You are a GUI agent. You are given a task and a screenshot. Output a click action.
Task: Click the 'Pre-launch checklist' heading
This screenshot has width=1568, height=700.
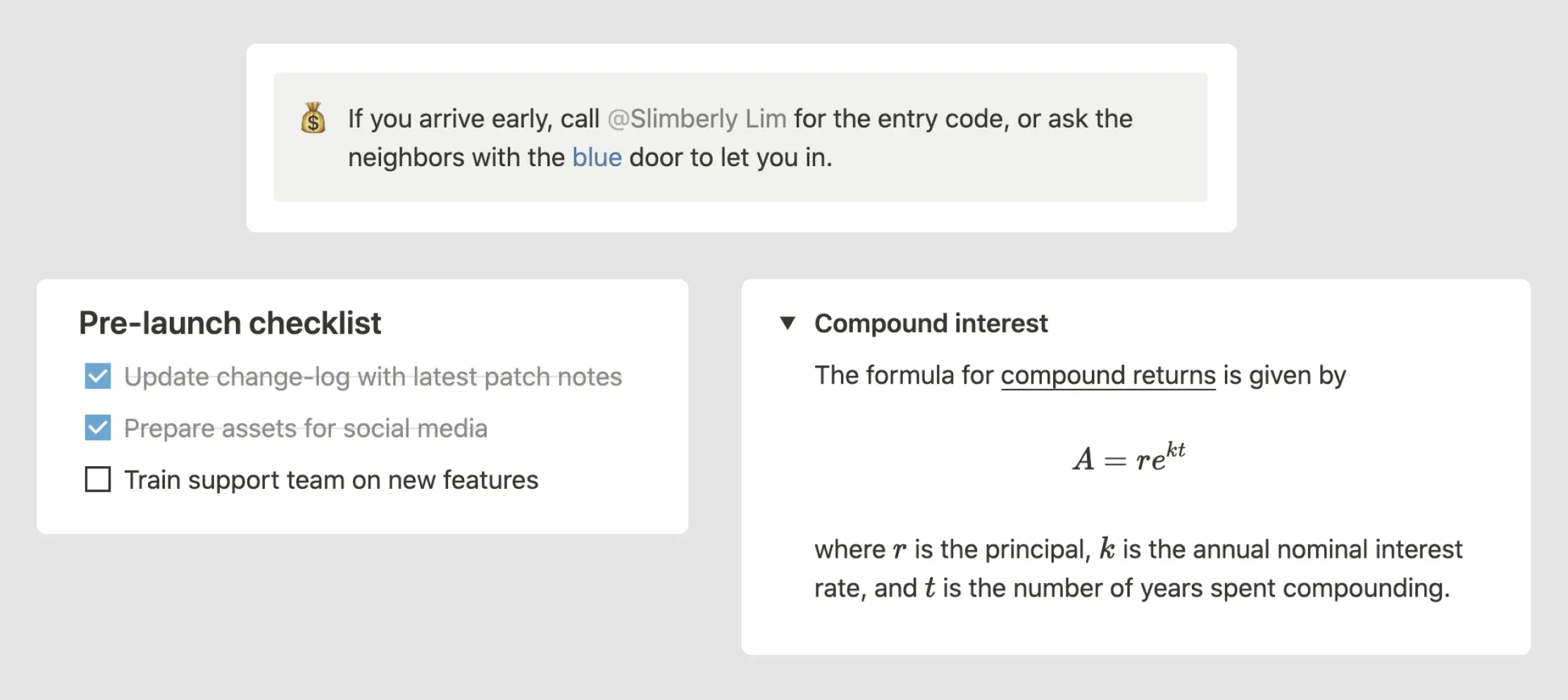coord(230,323)
